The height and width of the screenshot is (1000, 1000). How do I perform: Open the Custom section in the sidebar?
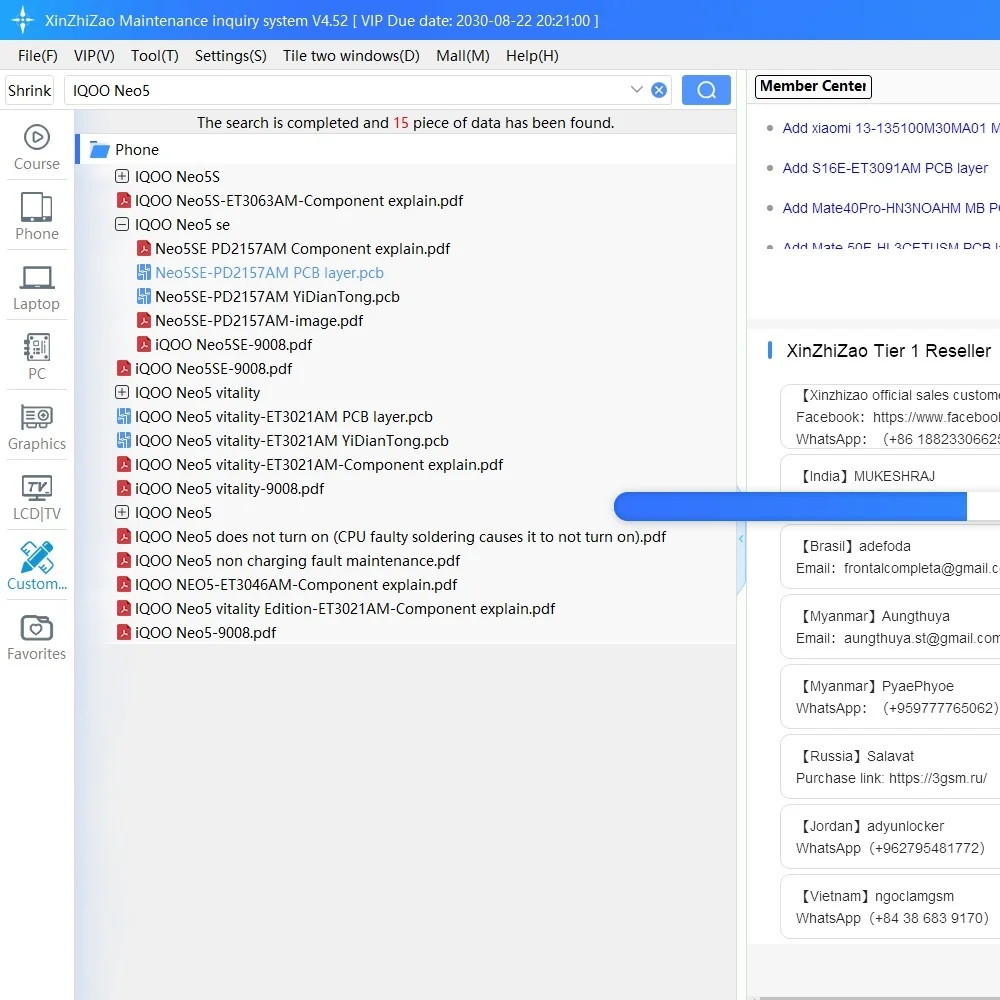(x=36, y=566)
